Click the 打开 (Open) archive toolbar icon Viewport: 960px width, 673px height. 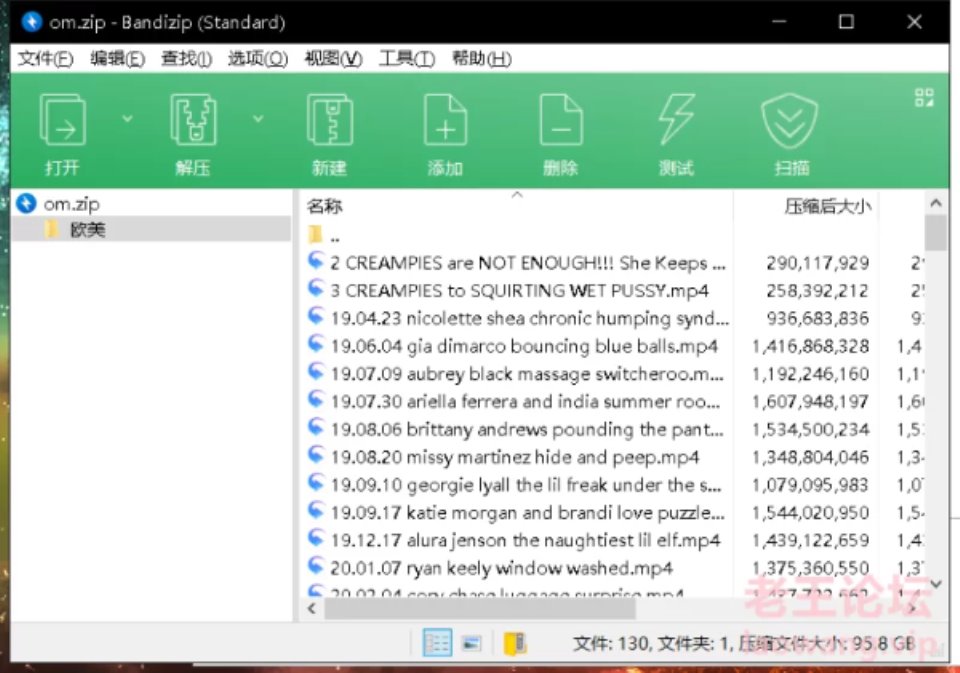[62, 121]
